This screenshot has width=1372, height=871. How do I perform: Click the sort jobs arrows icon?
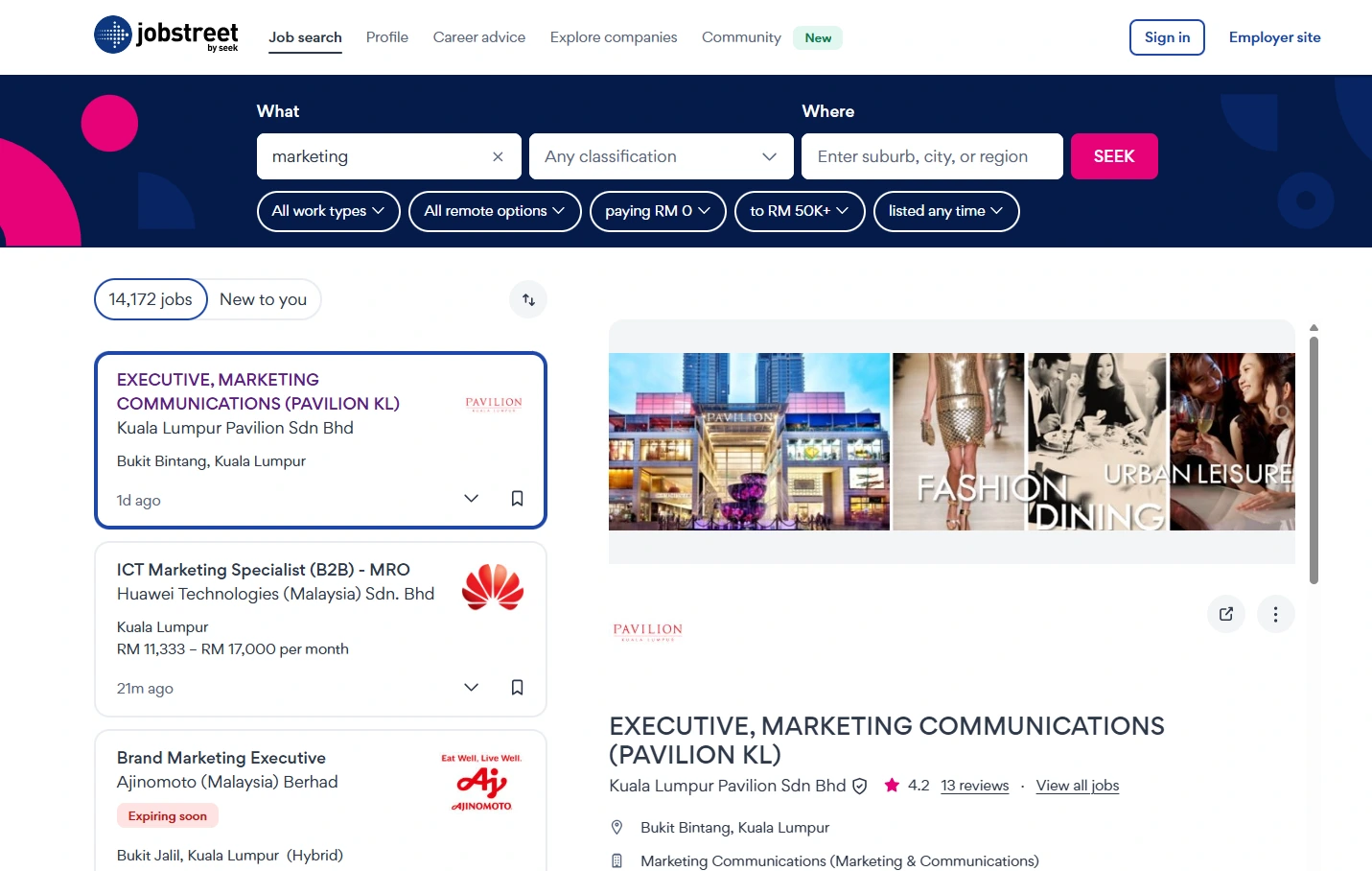click(528, 299)
